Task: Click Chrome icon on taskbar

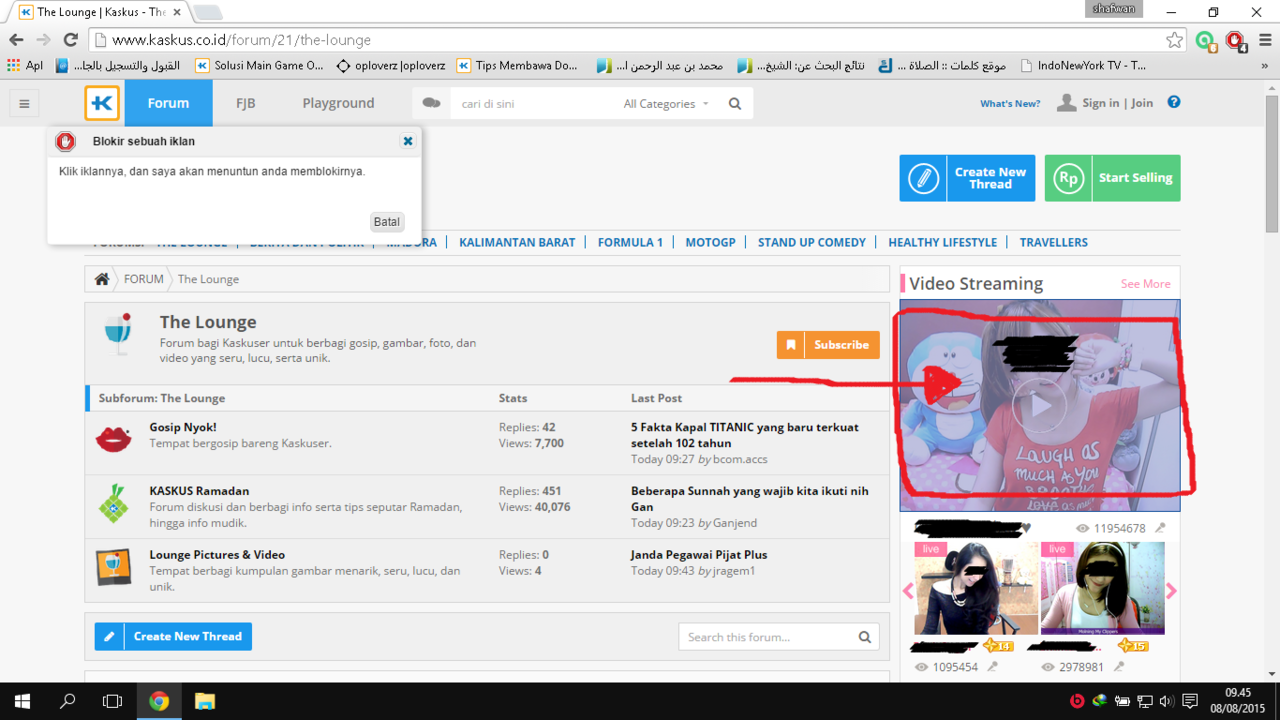Action: (x=159, y=701)
